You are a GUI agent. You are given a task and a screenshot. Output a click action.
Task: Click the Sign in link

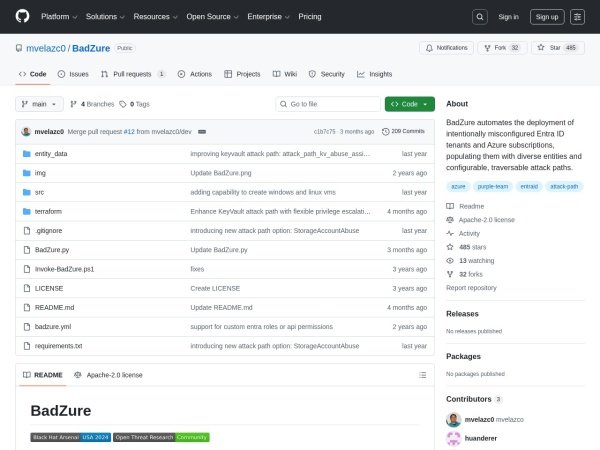pyautogui.click(x=509, y=17)
